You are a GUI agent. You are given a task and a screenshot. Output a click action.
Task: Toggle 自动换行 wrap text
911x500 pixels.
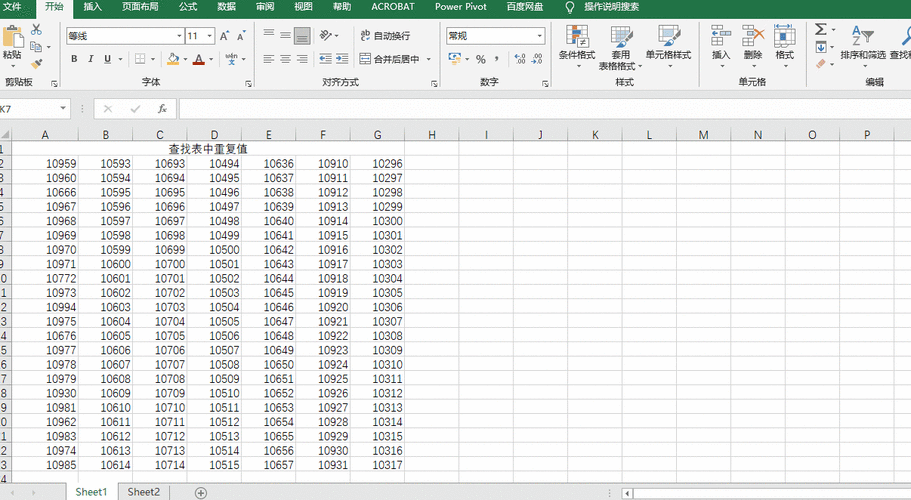click(385, 35)
